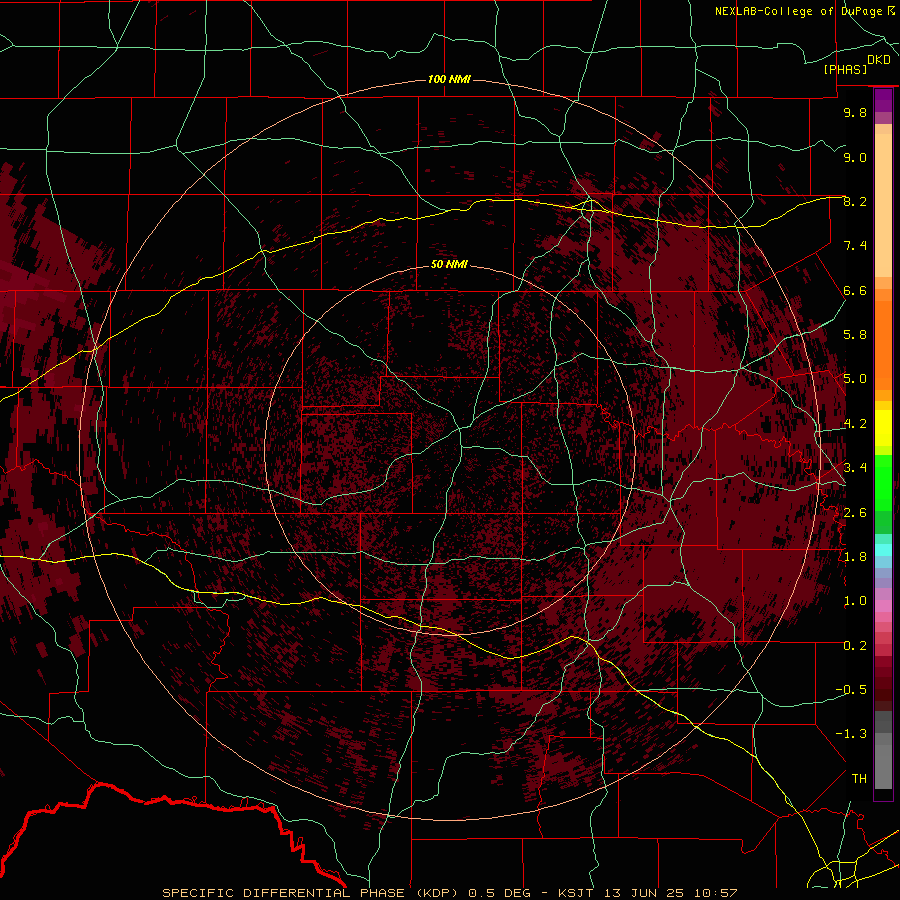Select the 6.6 value on color scale

pyautogui.click(x=855, y=290)
